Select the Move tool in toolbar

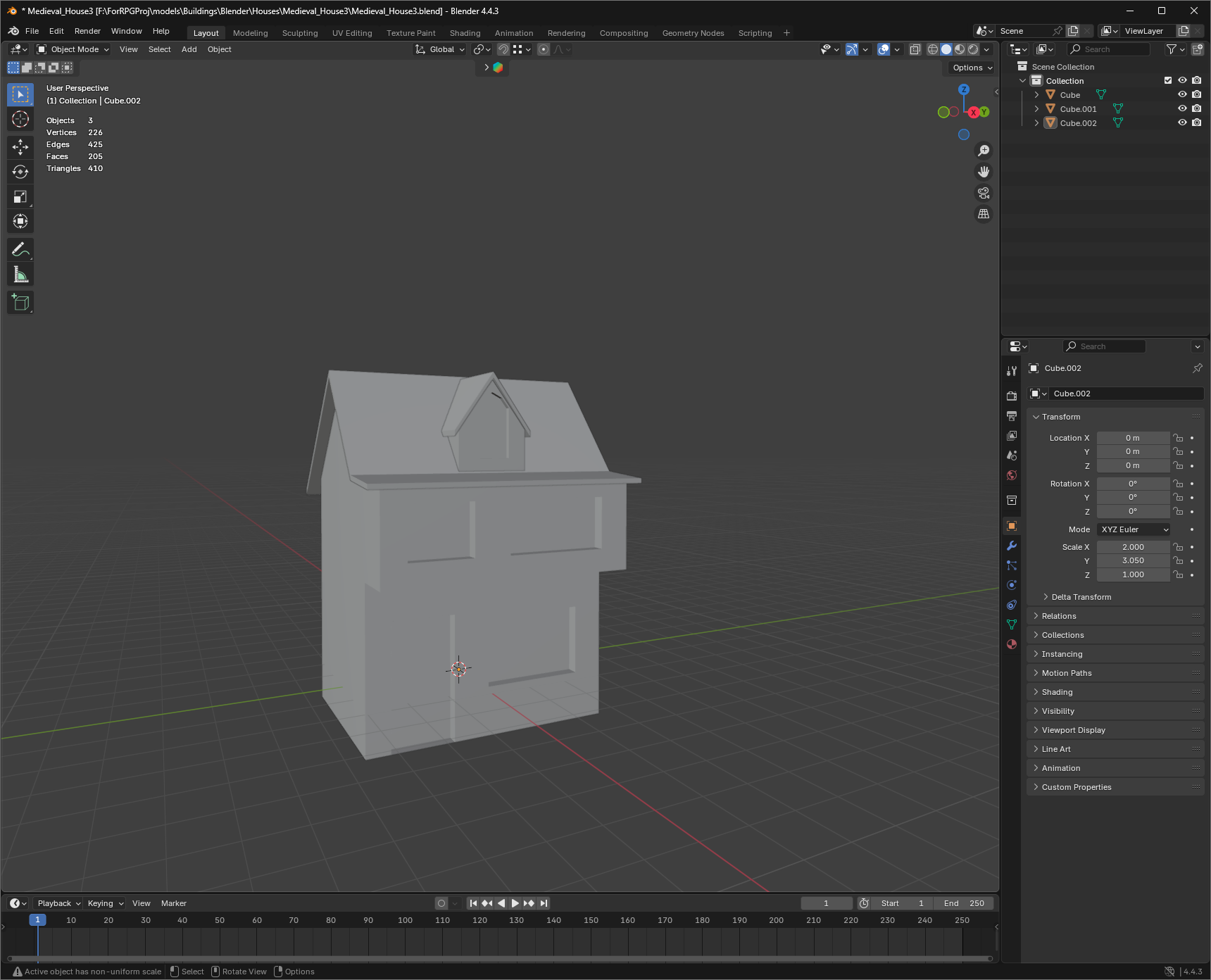[x=20, y=146]
